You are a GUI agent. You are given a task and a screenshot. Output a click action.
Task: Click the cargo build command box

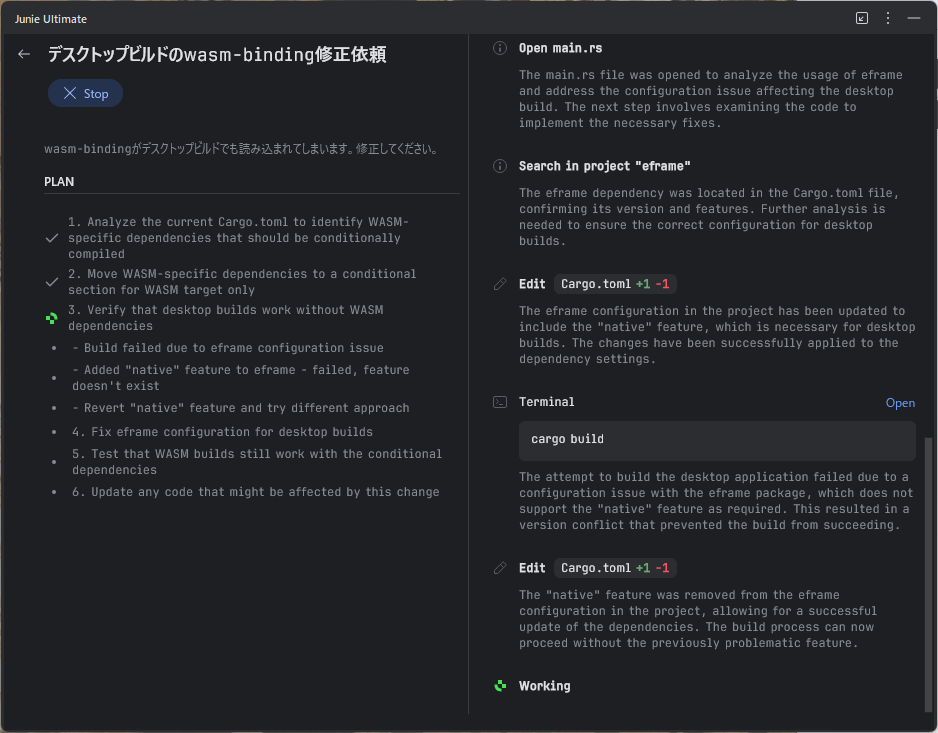(717, 440)
